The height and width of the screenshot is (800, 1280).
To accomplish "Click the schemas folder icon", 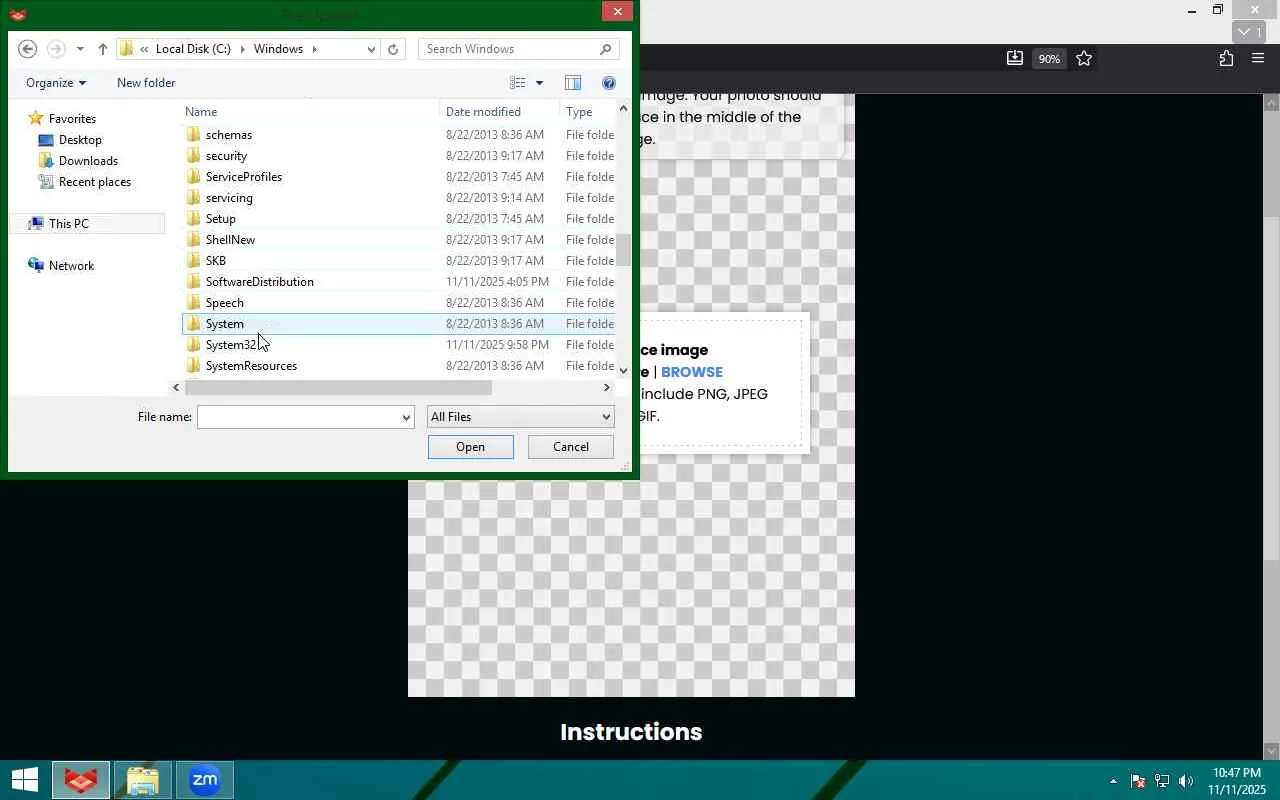I will click(x=194, y=135).
